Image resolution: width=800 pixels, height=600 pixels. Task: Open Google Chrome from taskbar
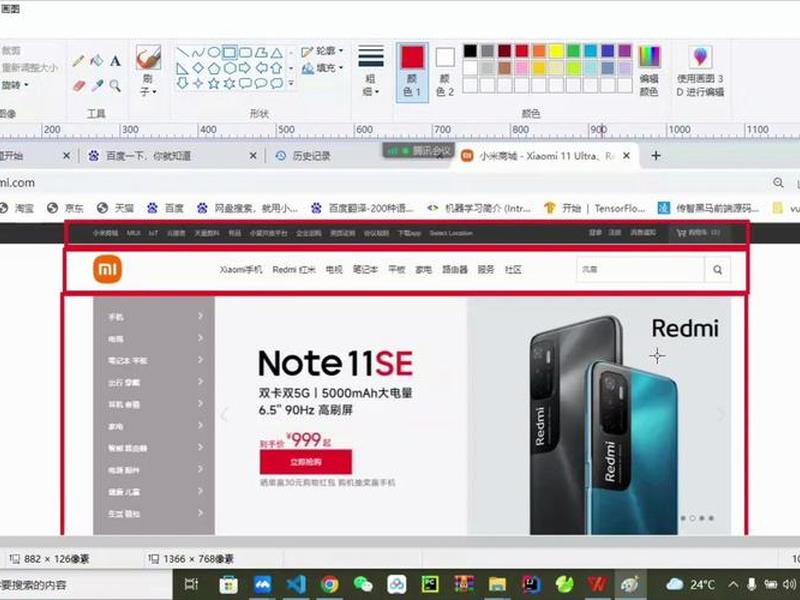[x=330, y=584]
